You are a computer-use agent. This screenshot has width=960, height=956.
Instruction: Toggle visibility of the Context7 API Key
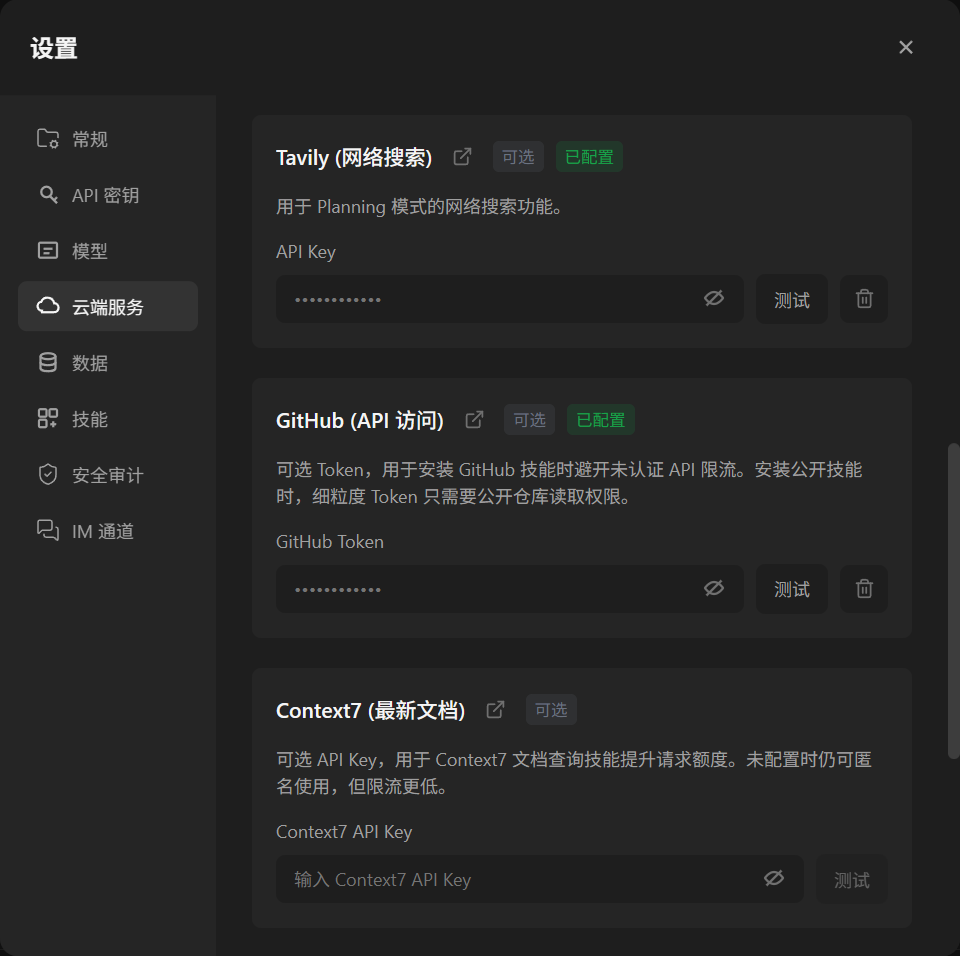774,878
